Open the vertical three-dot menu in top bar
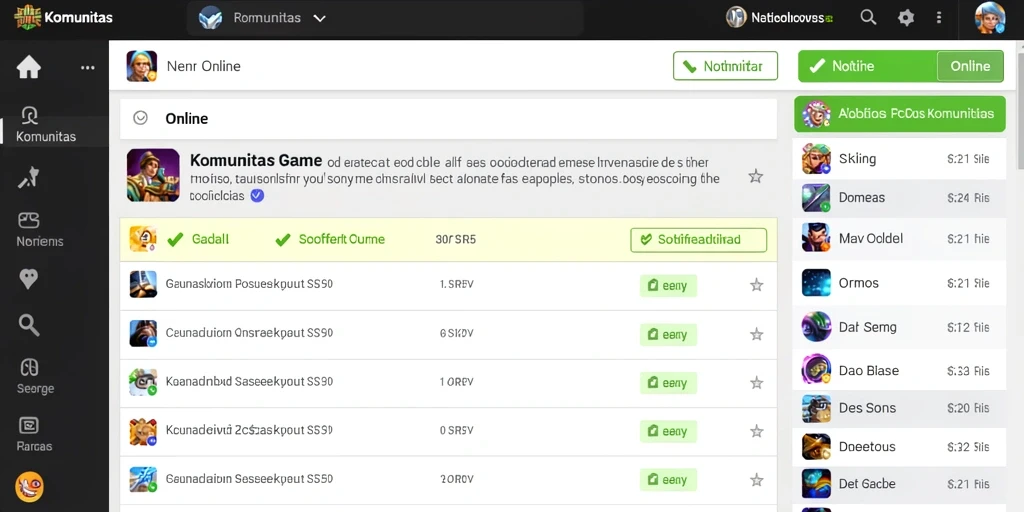This screenshot has width=1024, height=512. coord(938,18)
